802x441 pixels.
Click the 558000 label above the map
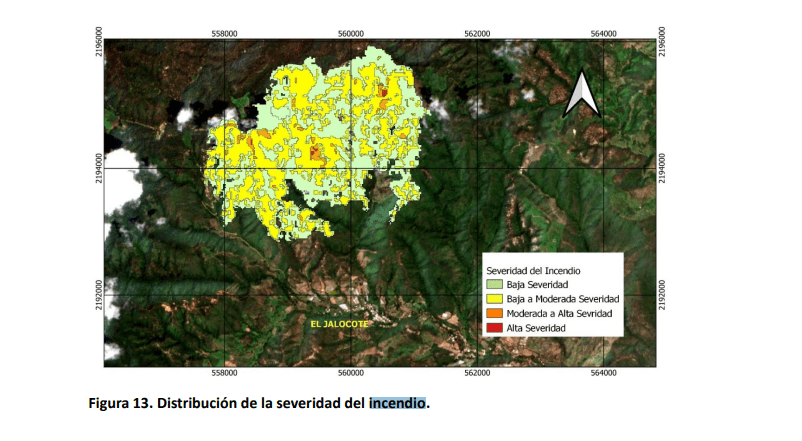point(225,33)
